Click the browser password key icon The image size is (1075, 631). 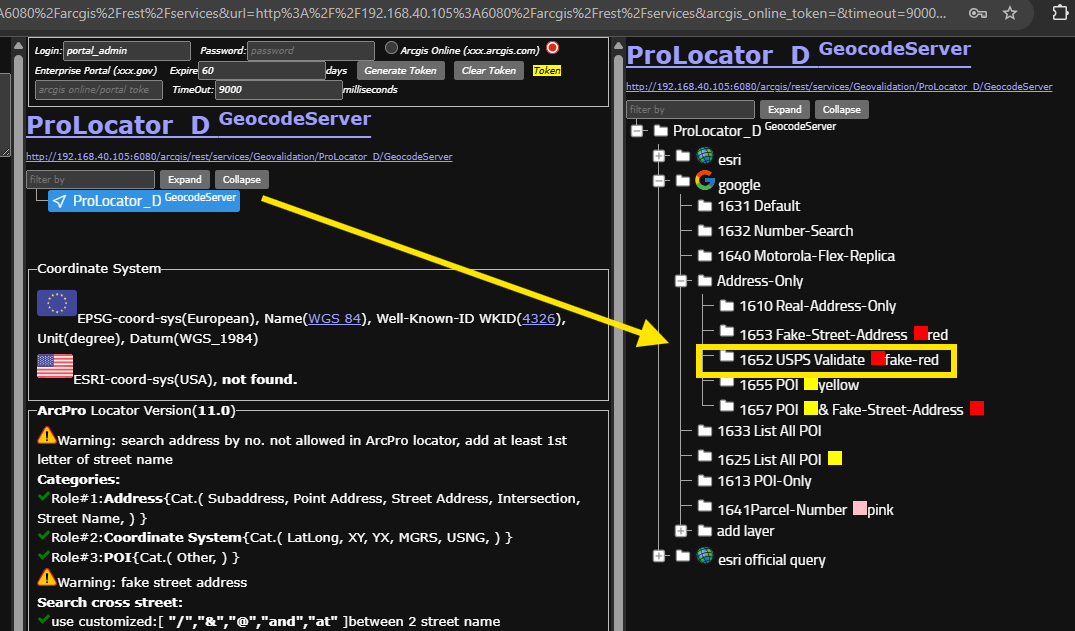point(977,14)
